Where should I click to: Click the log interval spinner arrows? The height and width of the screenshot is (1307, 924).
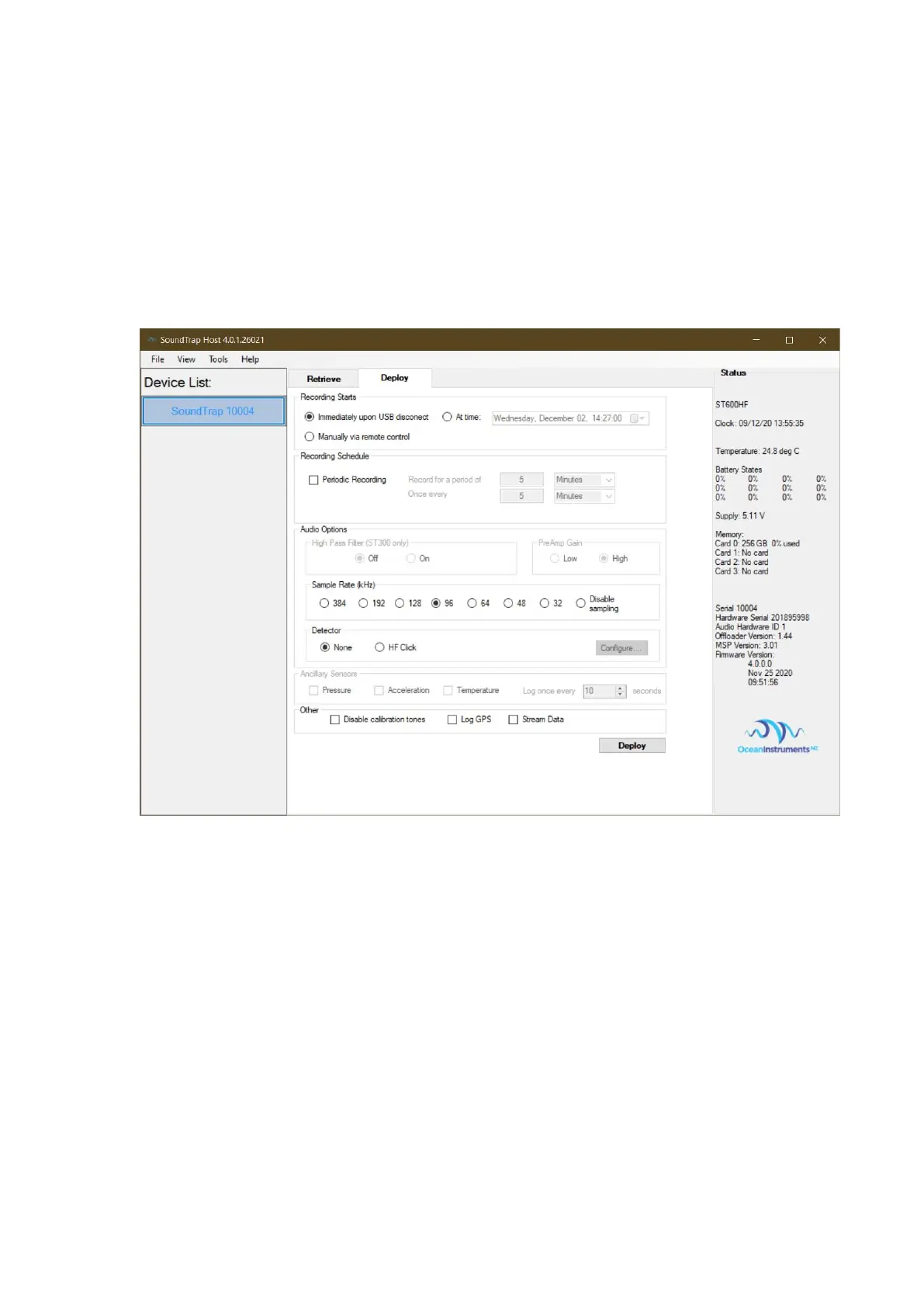[621, 692]
